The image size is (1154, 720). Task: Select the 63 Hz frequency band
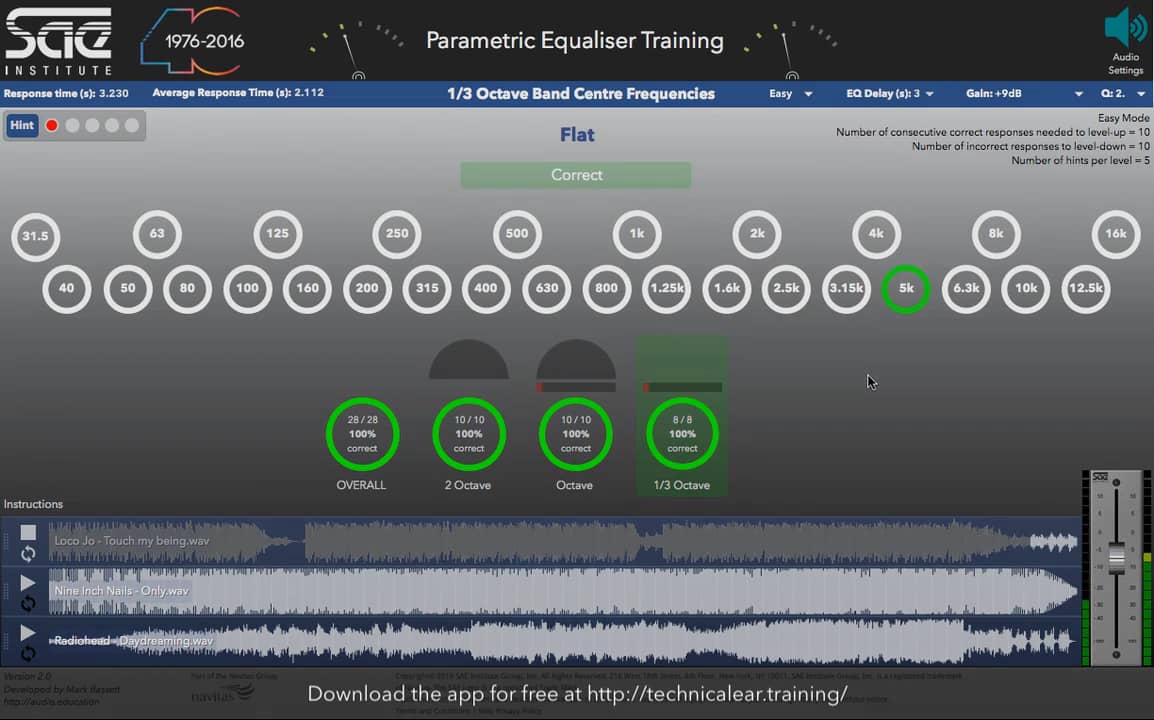click(157, 233)
